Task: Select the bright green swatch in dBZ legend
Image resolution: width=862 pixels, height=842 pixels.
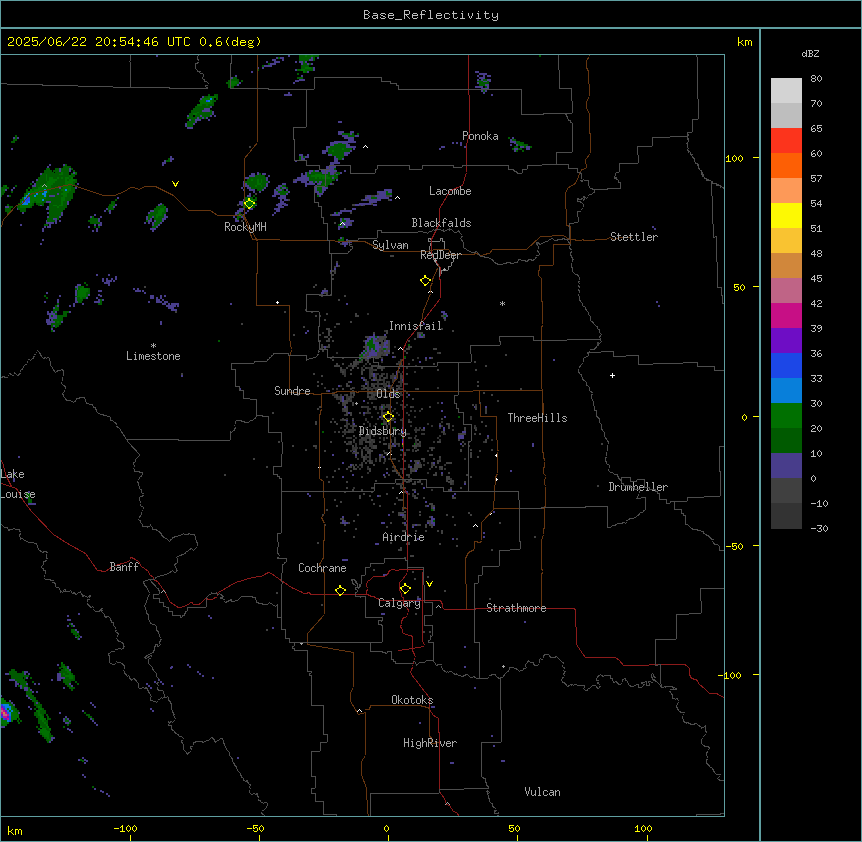Action: click(786, 416)
